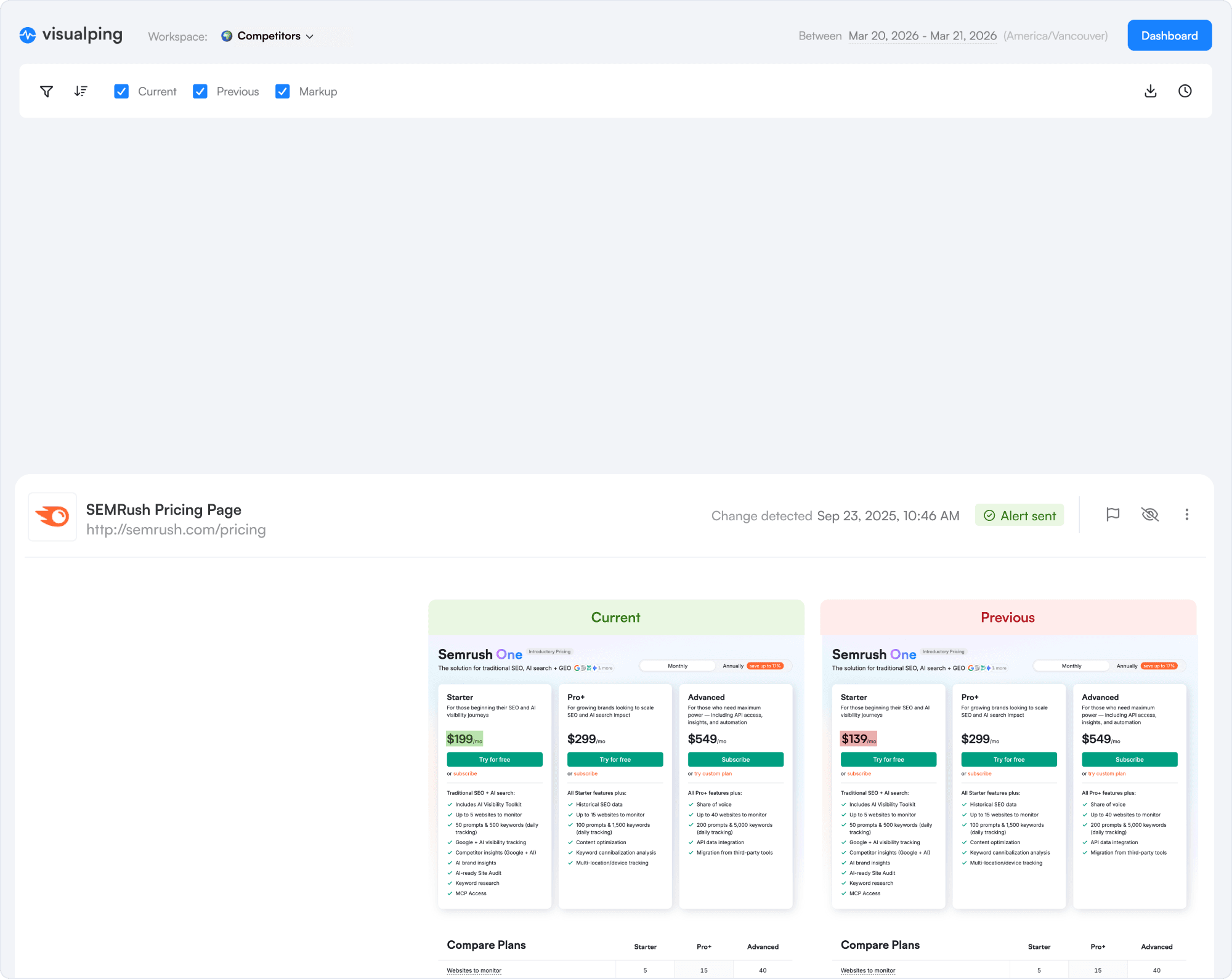Click 'MCP Access' feature in Current Starter
This screenshot has height=979, width=1232.
471,893
